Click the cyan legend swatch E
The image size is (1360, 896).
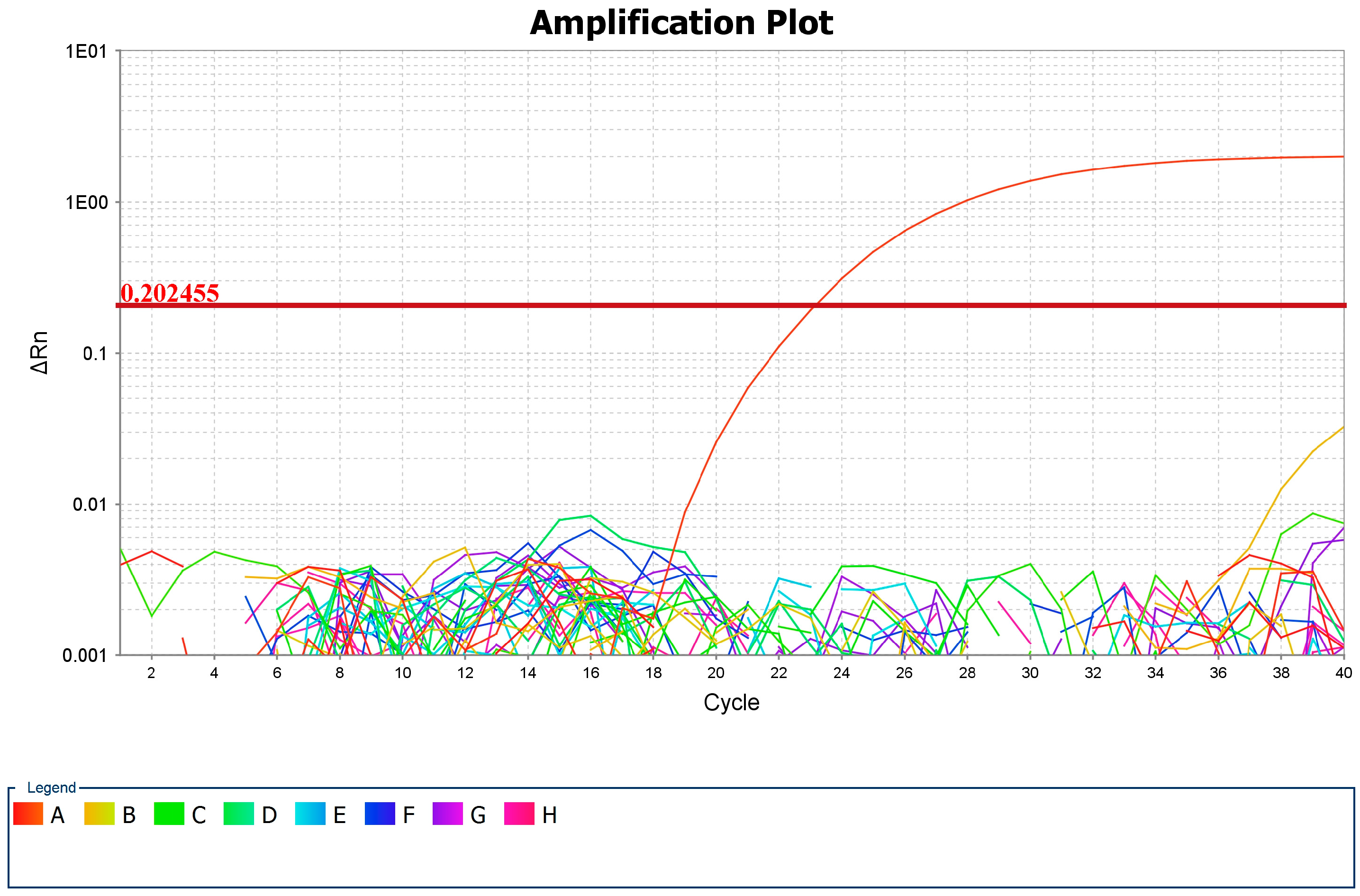(x=310, y=814)
